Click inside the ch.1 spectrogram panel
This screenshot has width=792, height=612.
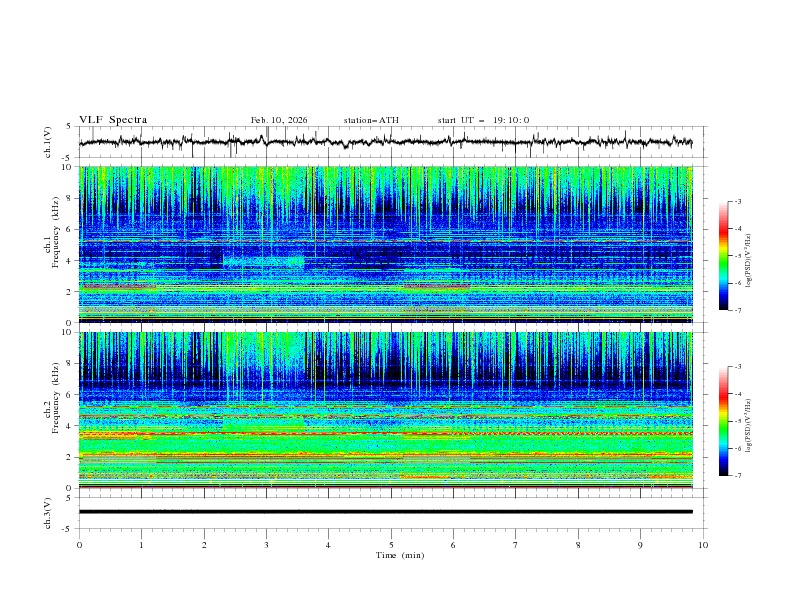tap(386, 244)
